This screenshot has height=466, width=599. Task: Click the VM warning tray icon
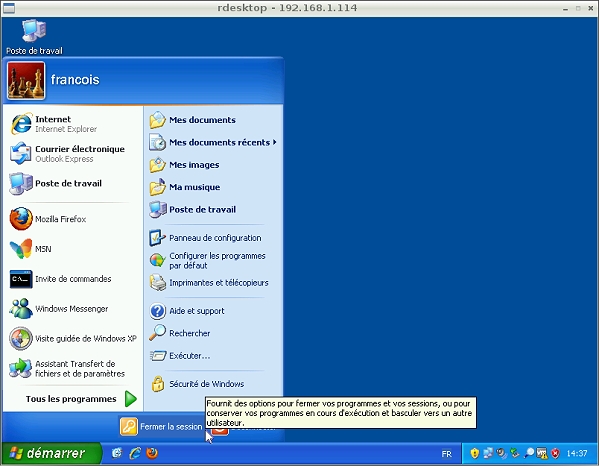click(x=542, y=453)
